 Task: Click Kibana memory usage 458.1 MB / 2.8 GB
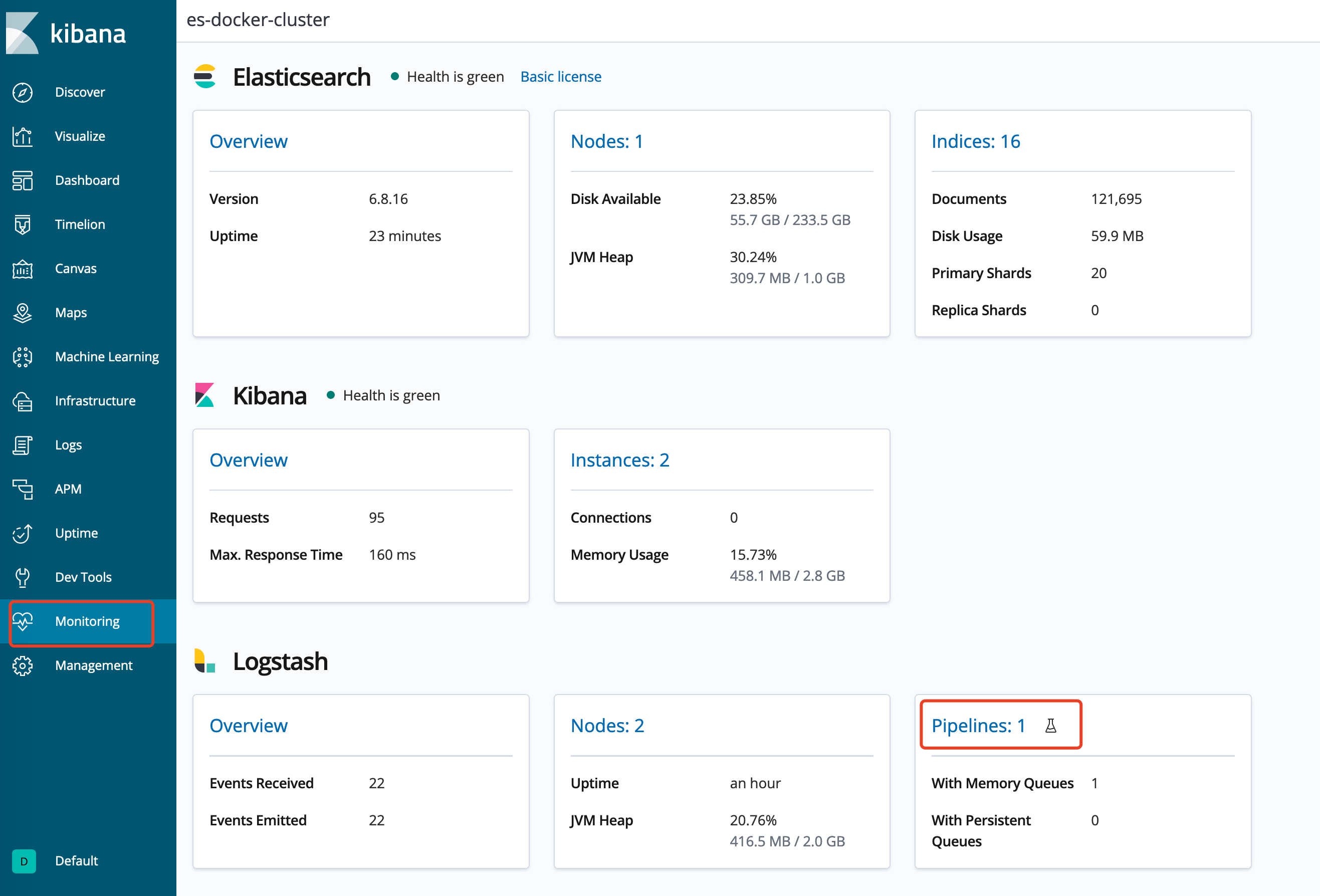pos(787,576)
